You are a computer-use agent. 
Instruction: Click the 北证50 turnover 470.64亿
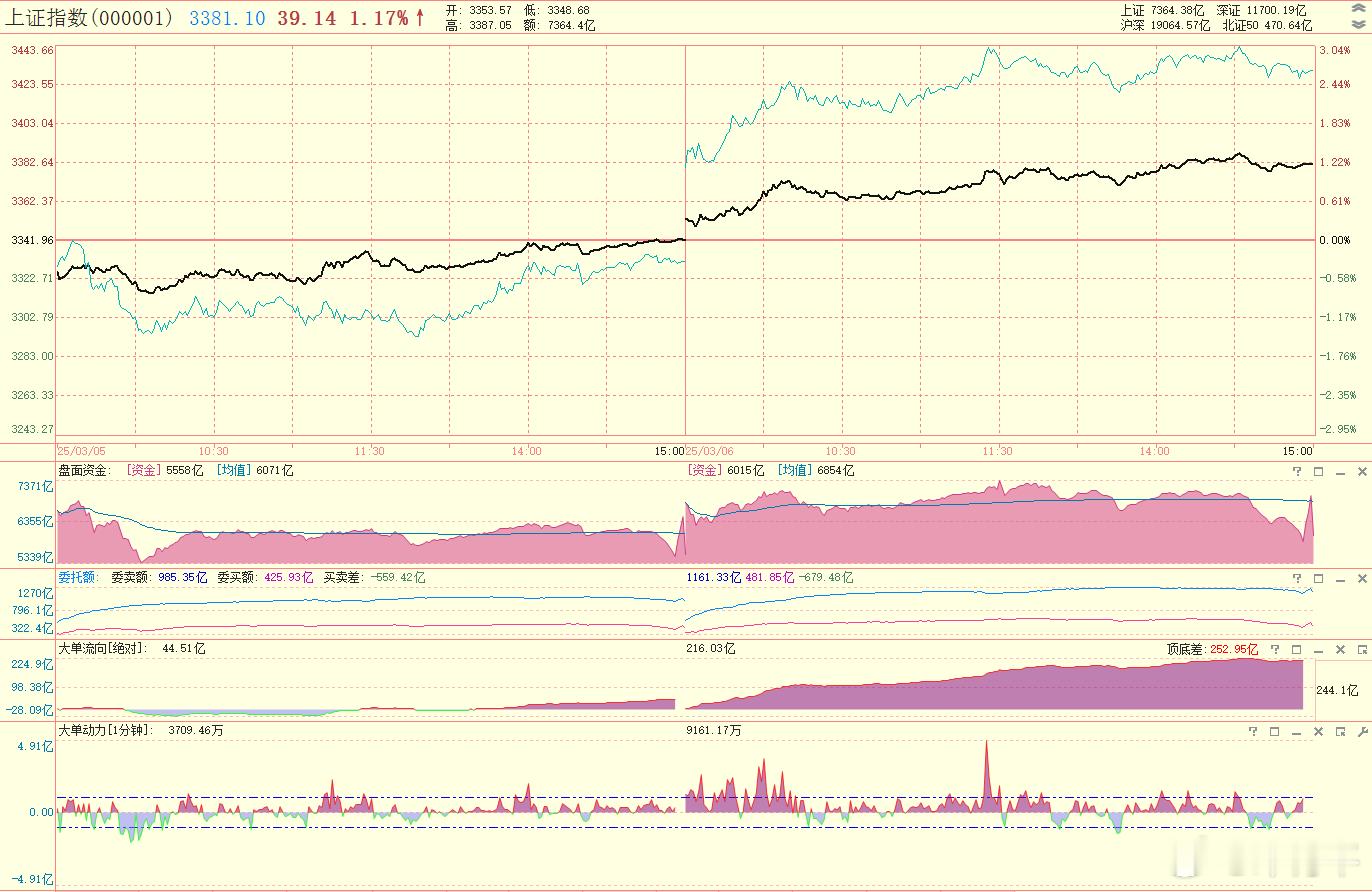tap(1286, 25)
